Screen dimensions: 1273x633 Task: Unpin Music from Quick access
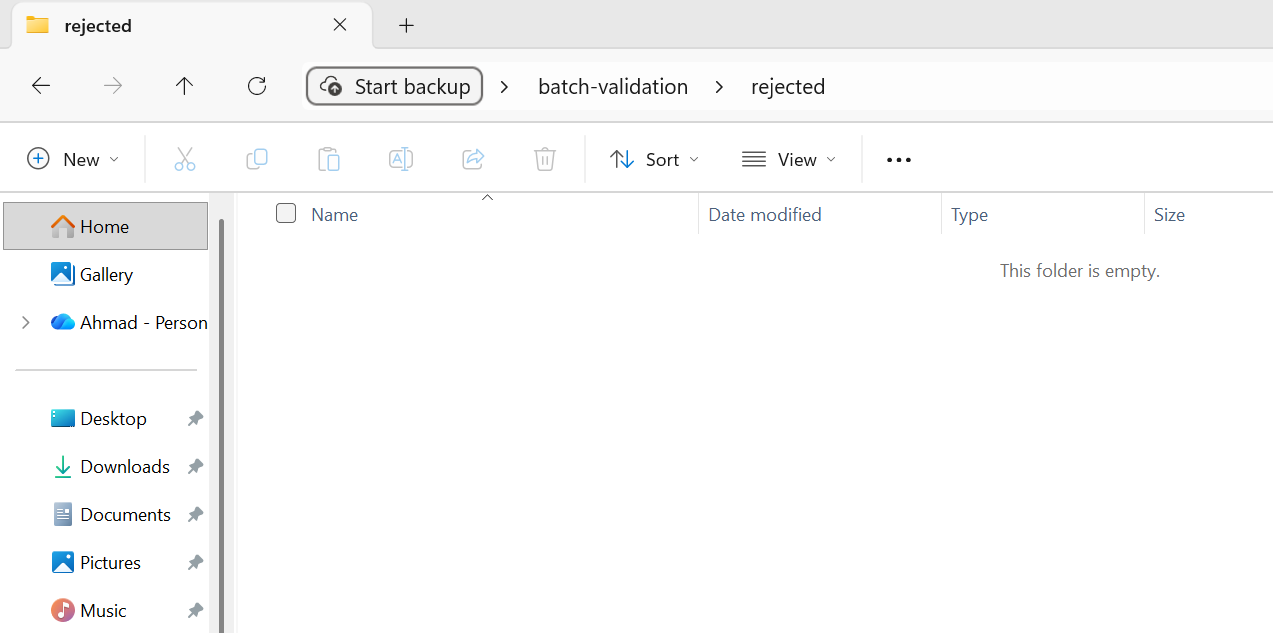[x=194, y=610]
